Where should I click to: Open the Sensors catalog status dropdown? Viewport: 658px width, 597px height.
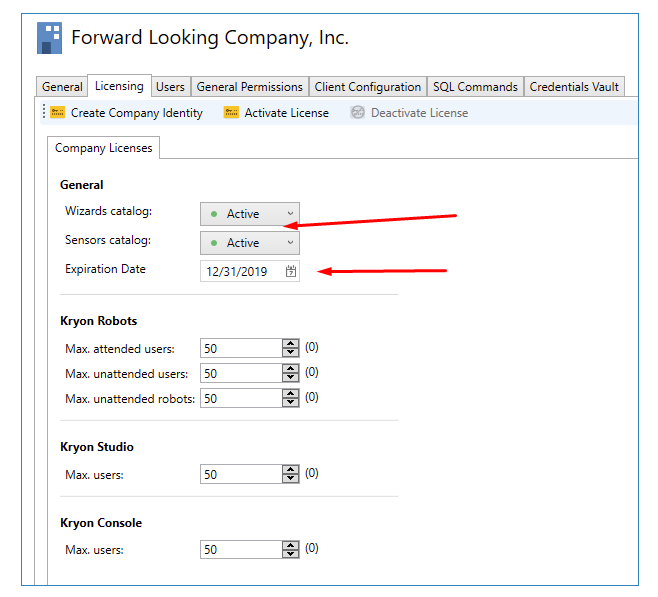(x=290, y=243)
